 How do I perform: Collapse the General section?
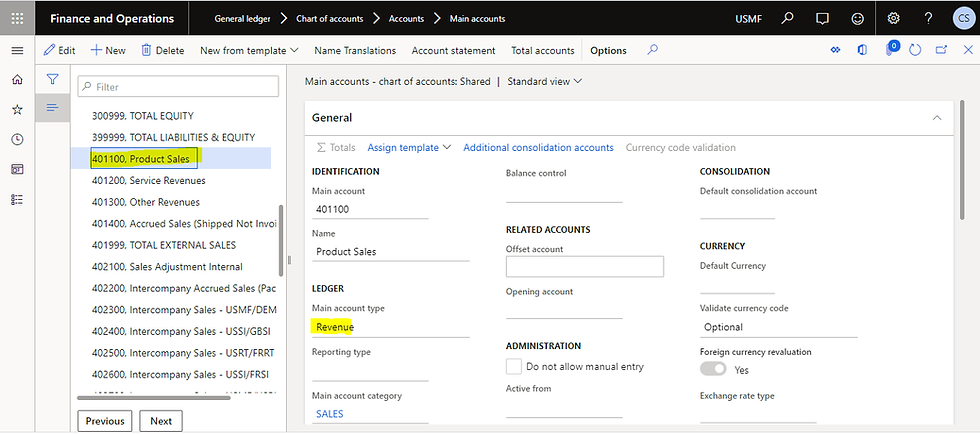[x=937, y=118]
